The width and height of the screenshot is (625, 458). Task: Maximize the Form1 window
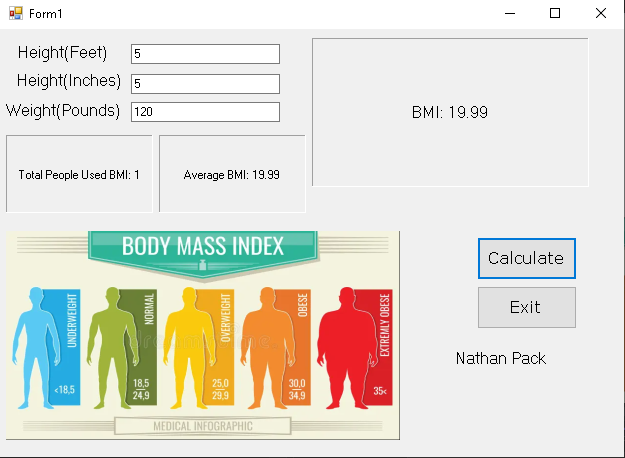click(555, 13)
